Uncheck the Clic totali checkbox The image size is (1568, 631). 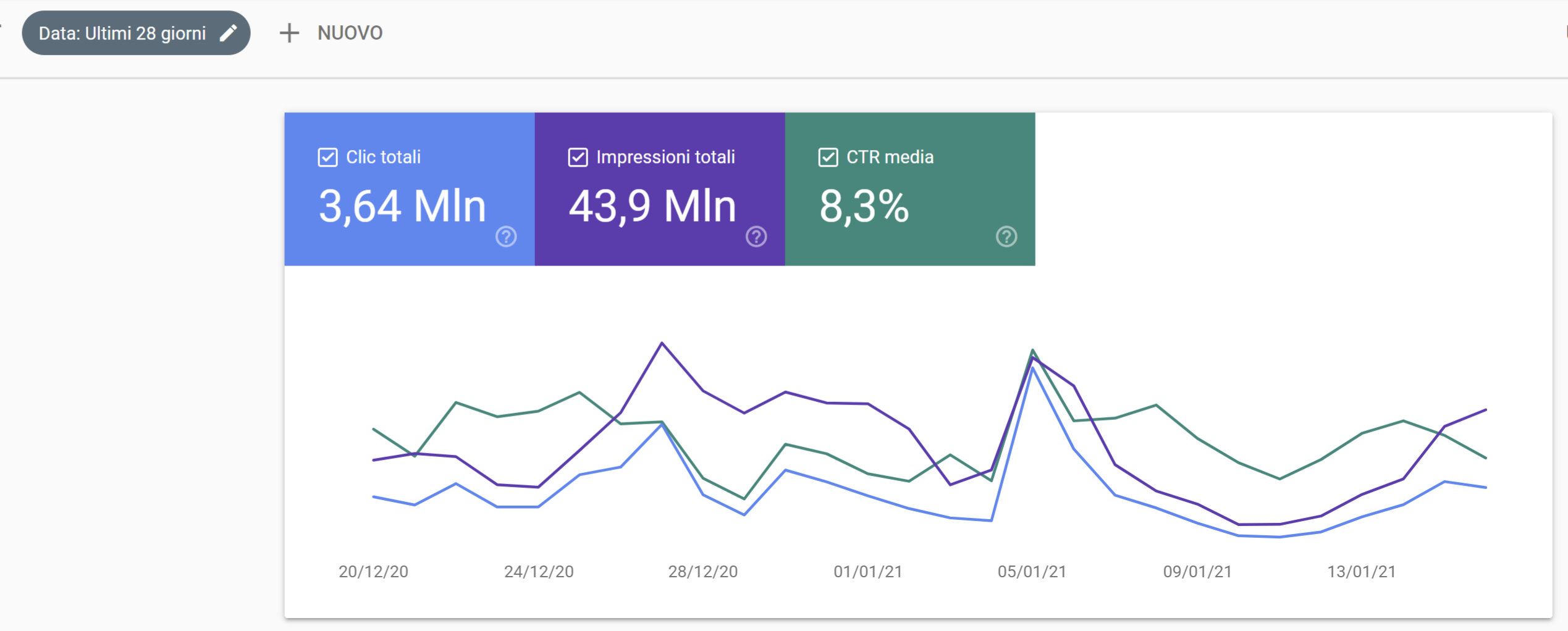pyautogui.click(x=327, y=157)
